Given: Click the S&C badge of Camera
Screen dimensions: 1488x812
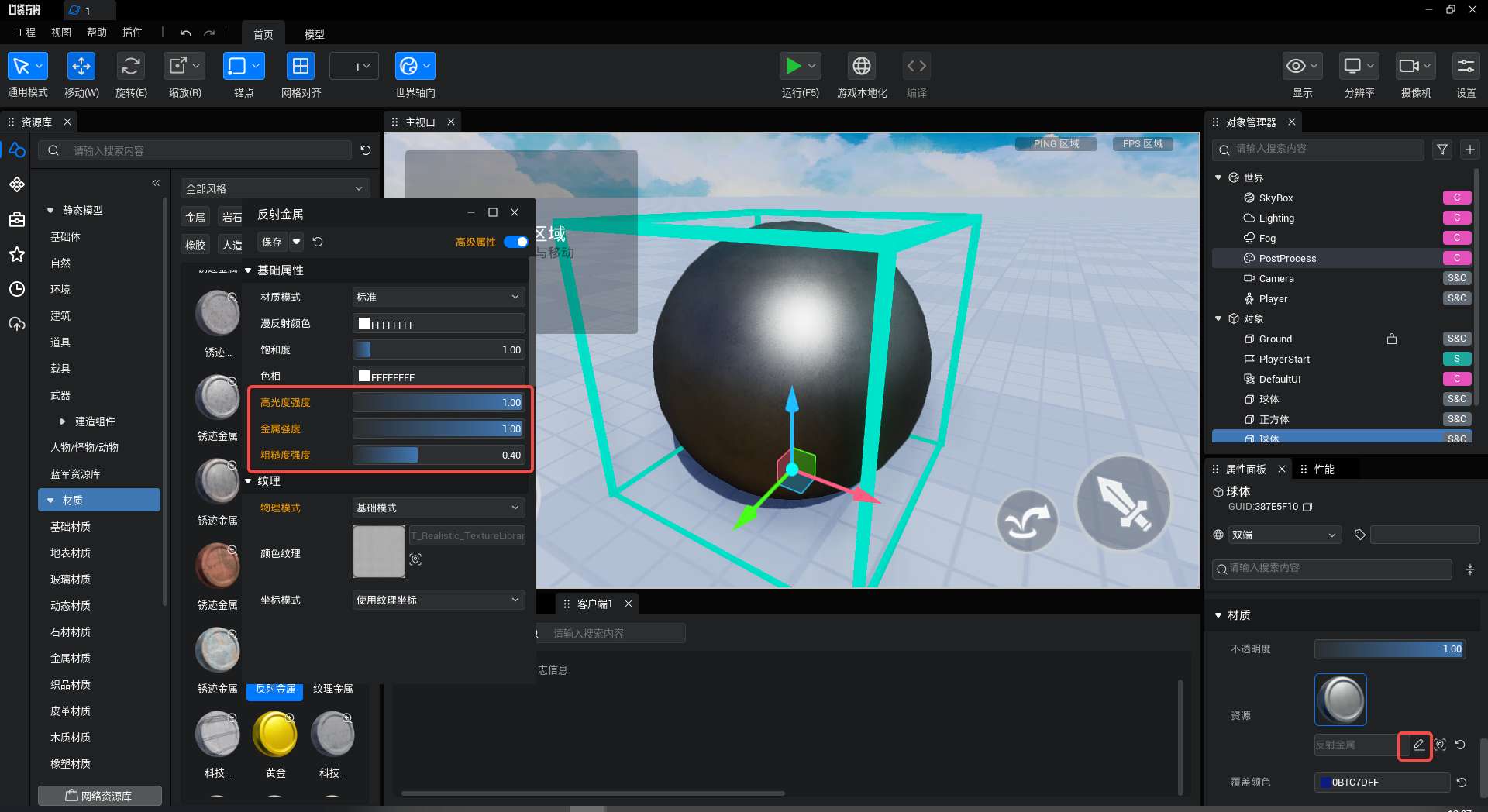Looking at the screenshot, I should point(1457,278).
